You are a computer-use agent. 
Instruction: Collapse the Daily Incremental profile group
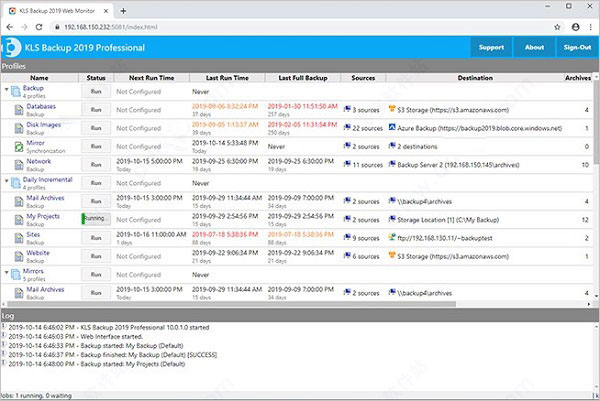[7, 180]
